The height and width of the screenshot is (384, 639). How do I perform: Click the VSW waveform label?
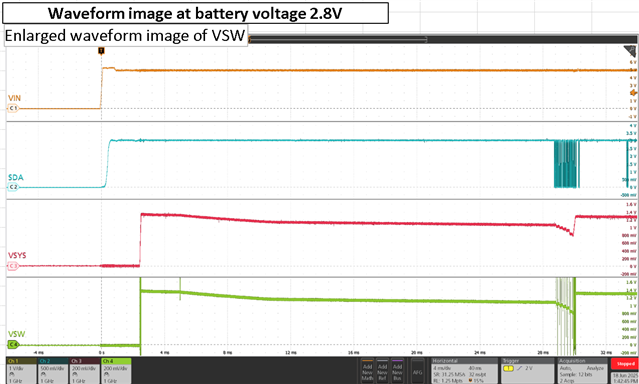(16, 334)
